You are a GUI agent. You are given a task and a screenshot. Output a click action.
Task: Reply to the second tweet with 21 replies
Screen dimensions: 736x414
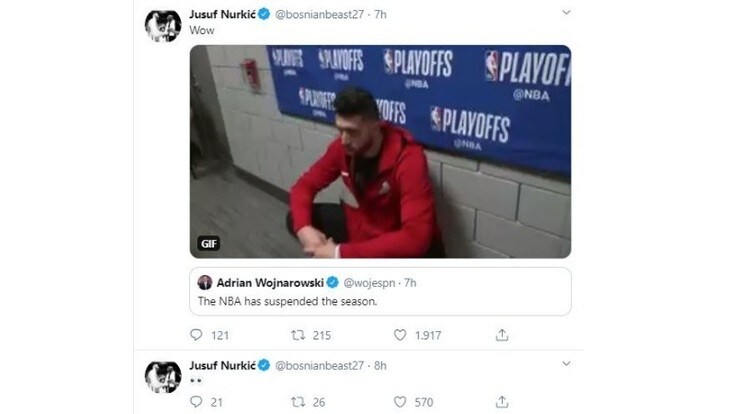click(196, 402)
